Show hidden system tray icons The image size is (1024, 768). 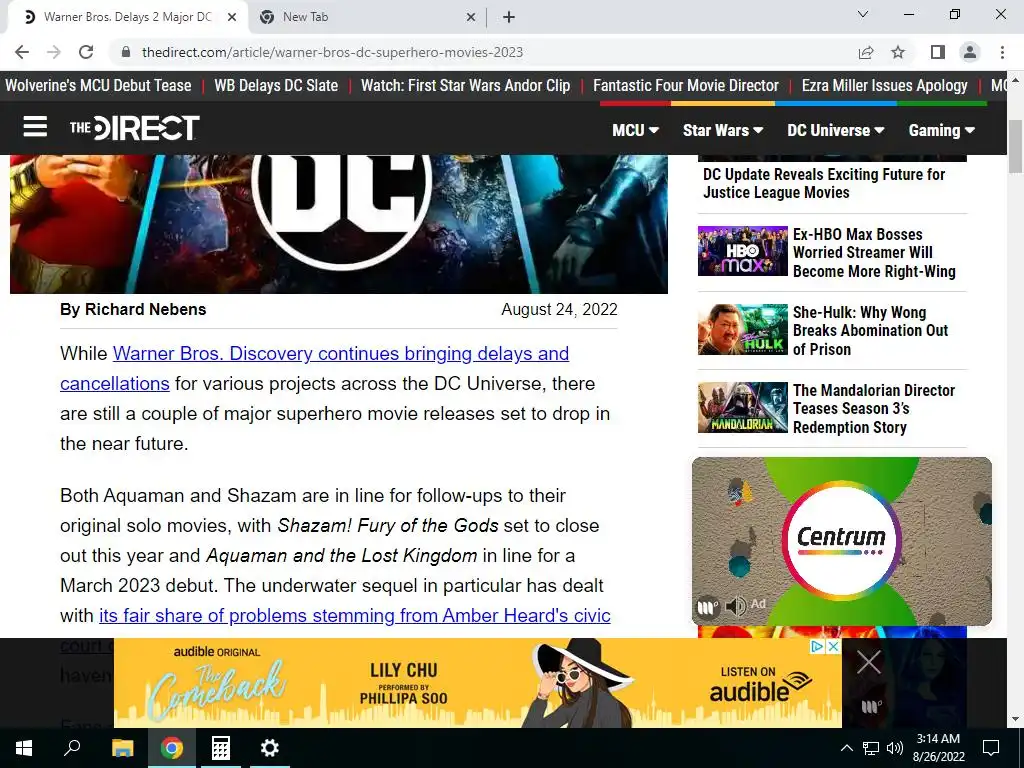[846, 748]
